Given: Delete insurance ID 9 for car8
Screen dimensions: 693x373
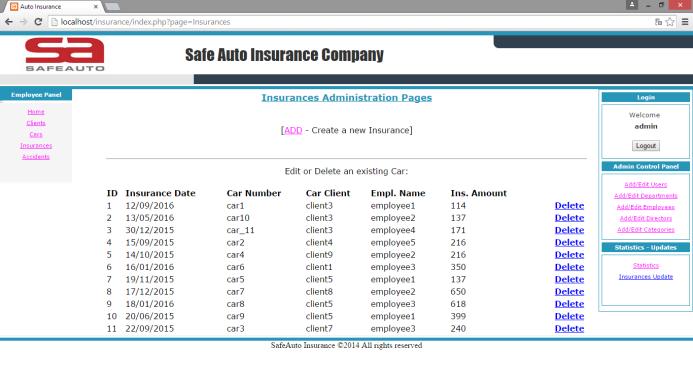Looking at the screenshot, I should tap(569, 304).
